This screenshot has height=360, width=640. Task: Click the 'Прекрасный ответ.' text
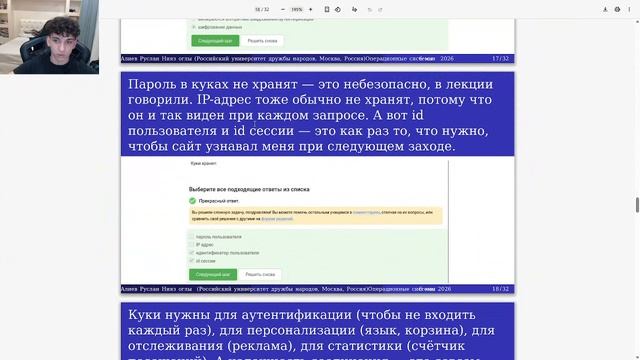[219, 201]
